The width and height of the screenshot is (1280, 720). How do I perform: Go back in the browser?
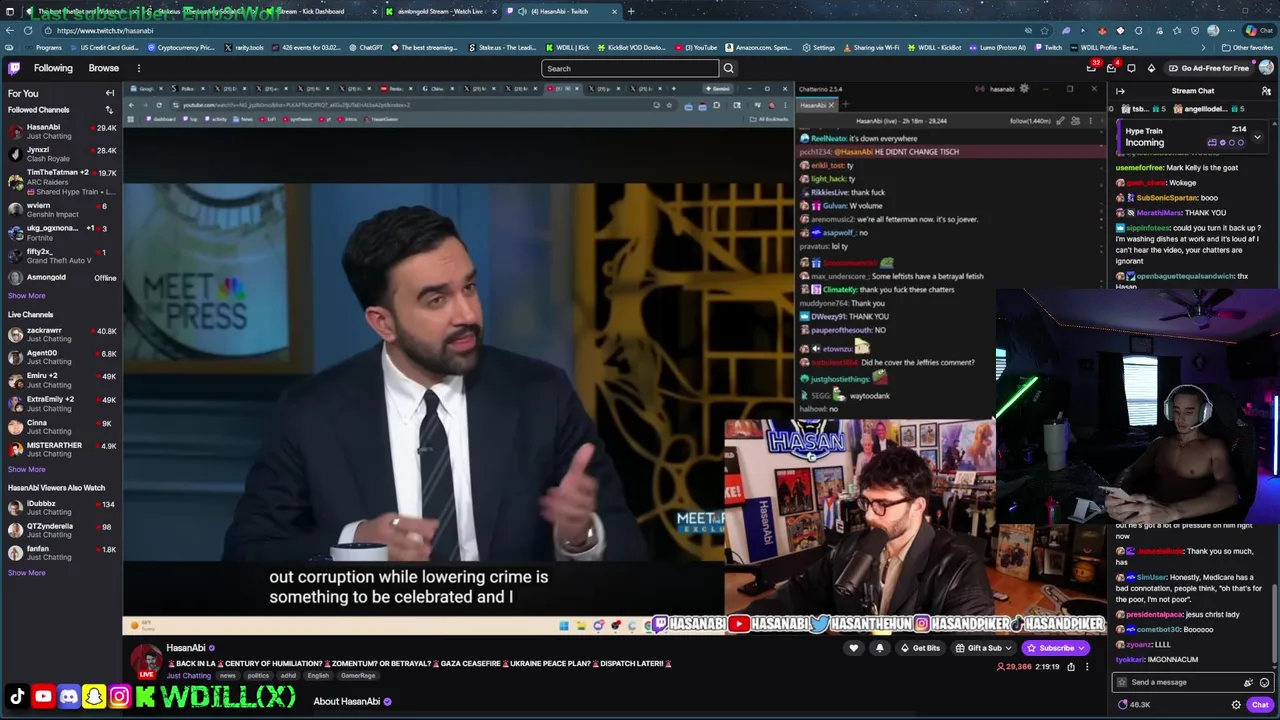[10, 30]
